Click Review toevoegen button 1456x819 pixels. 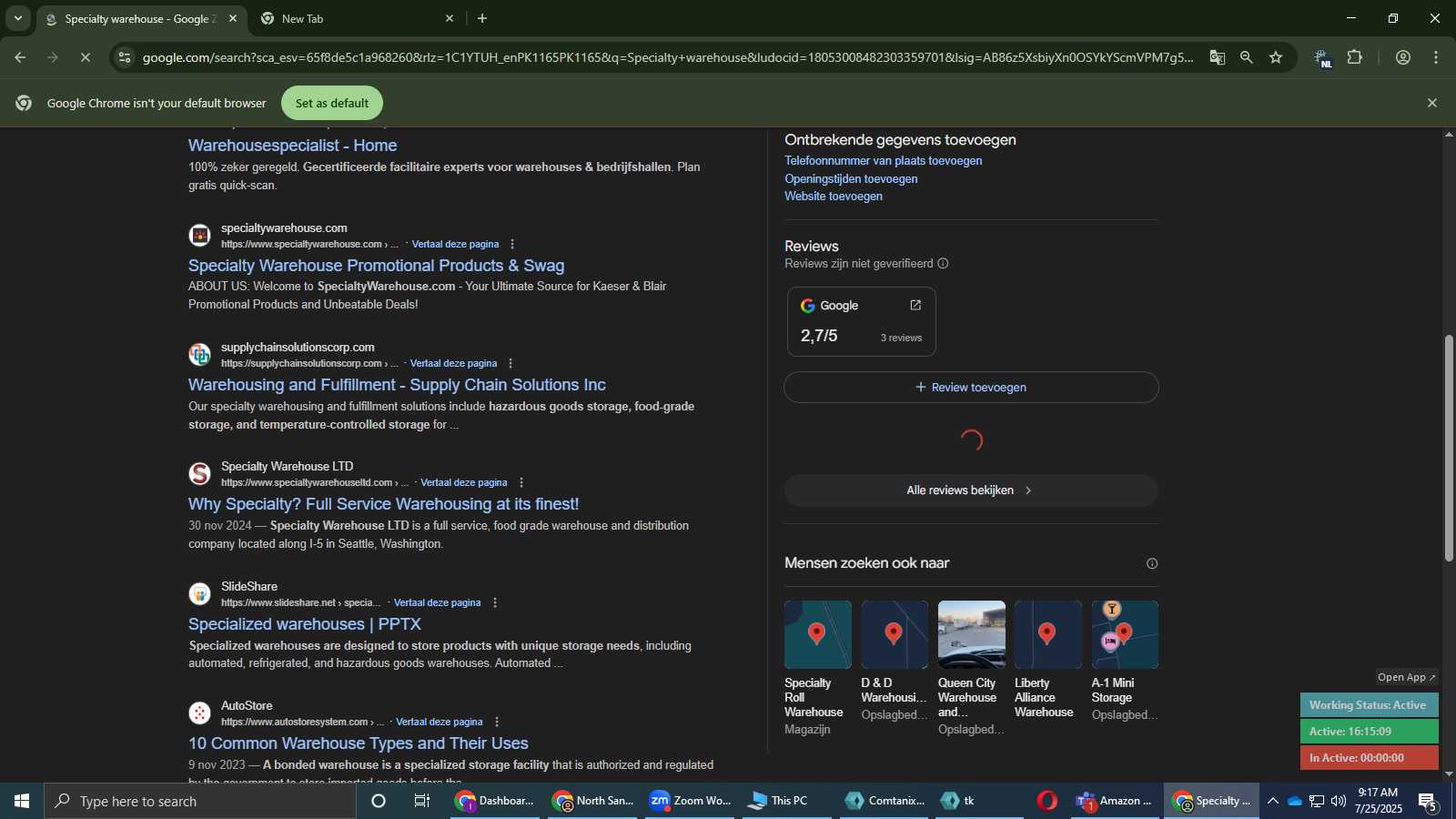click(971, 388)
